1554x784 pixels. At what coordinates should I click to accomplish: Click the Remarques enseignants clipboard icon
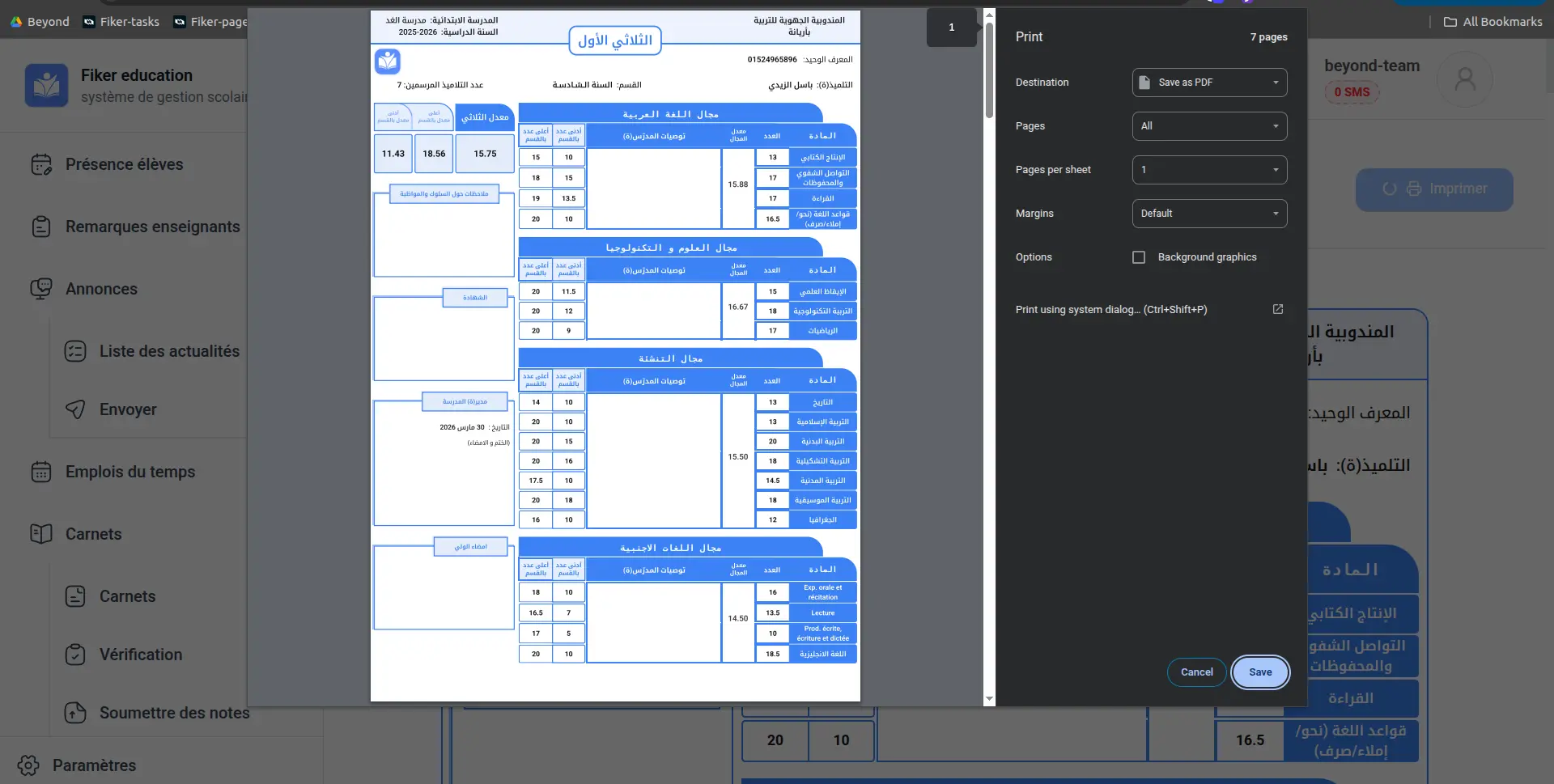tap(41, 227)
